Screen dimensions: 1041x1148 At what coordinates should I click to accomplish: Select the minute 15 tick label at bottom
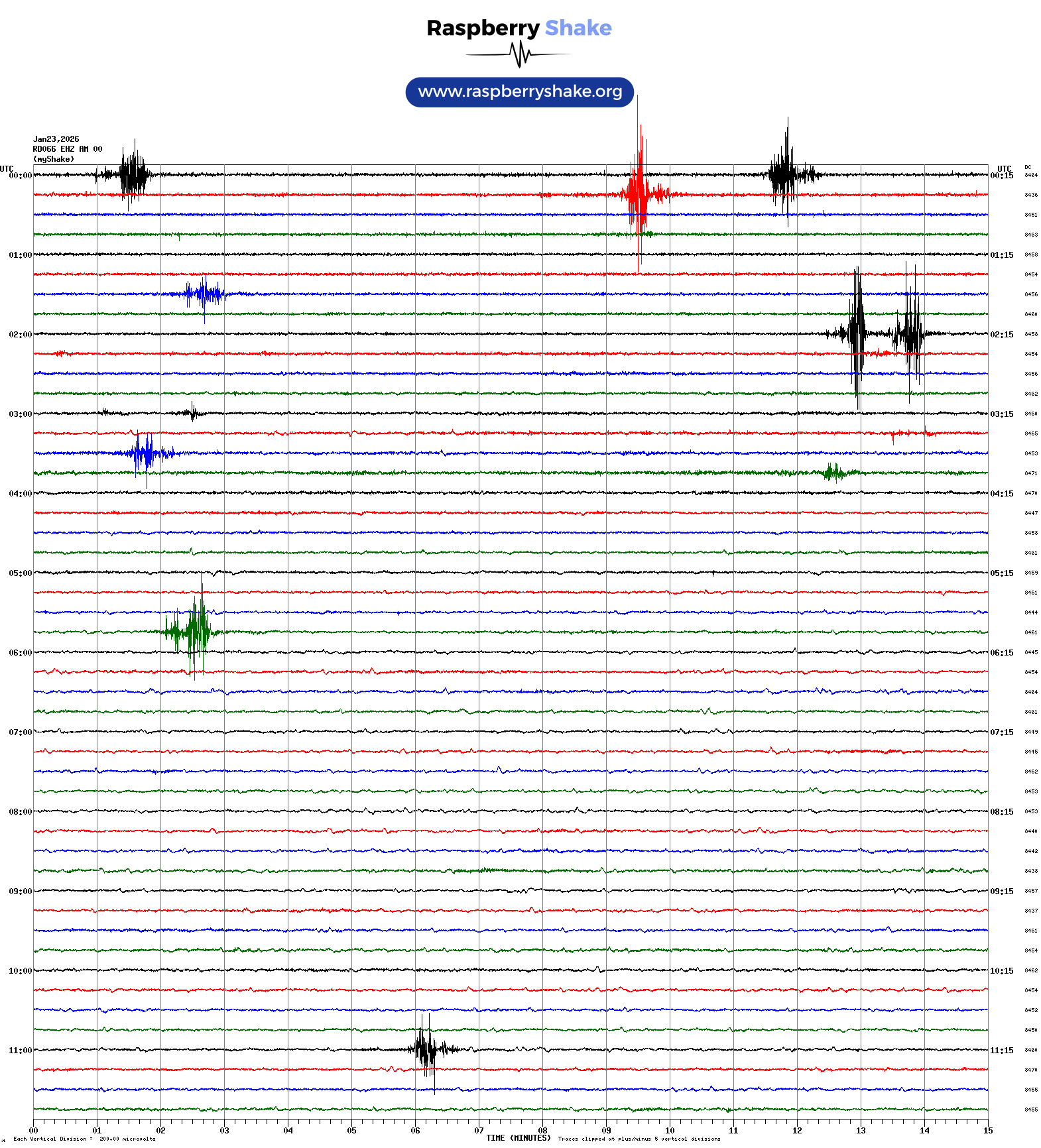987,1131
